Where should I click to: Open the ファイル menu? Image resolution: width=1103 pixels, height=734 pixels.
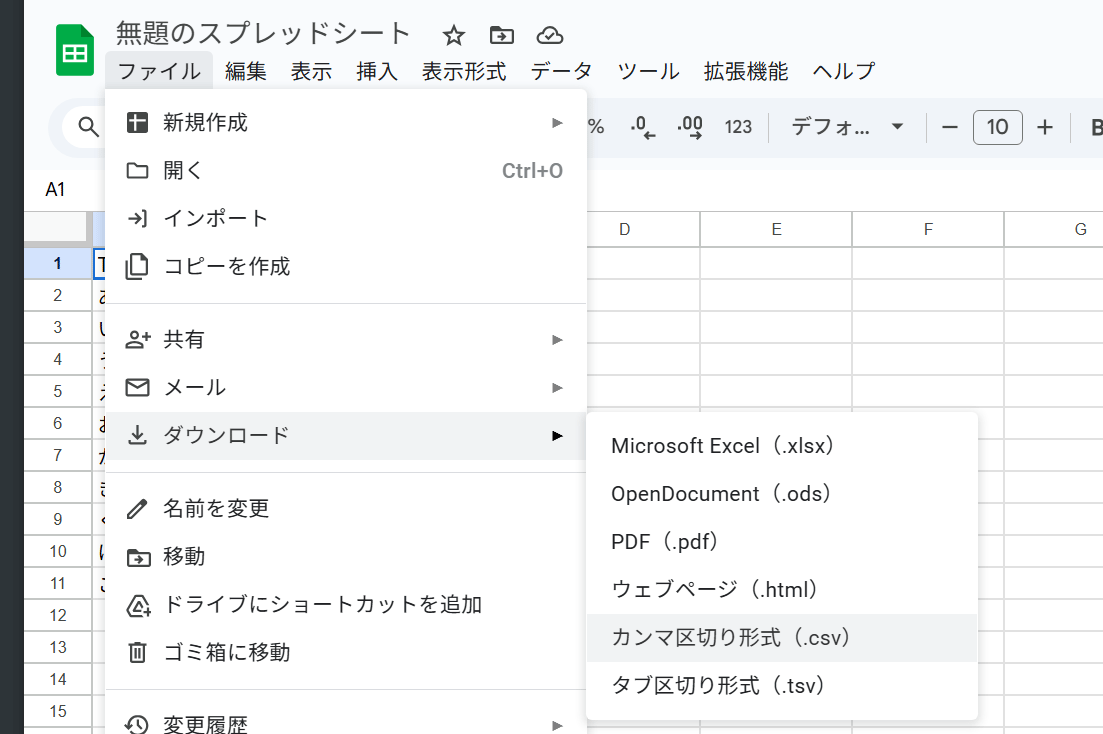tap(159, 71)
